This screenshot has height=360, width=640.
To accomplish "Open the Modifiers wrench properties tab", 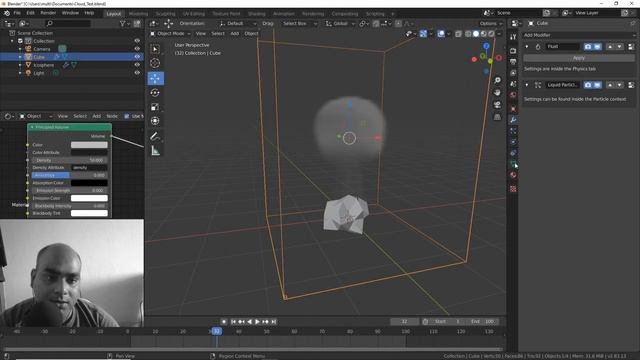I will click(x=513, y=120).
